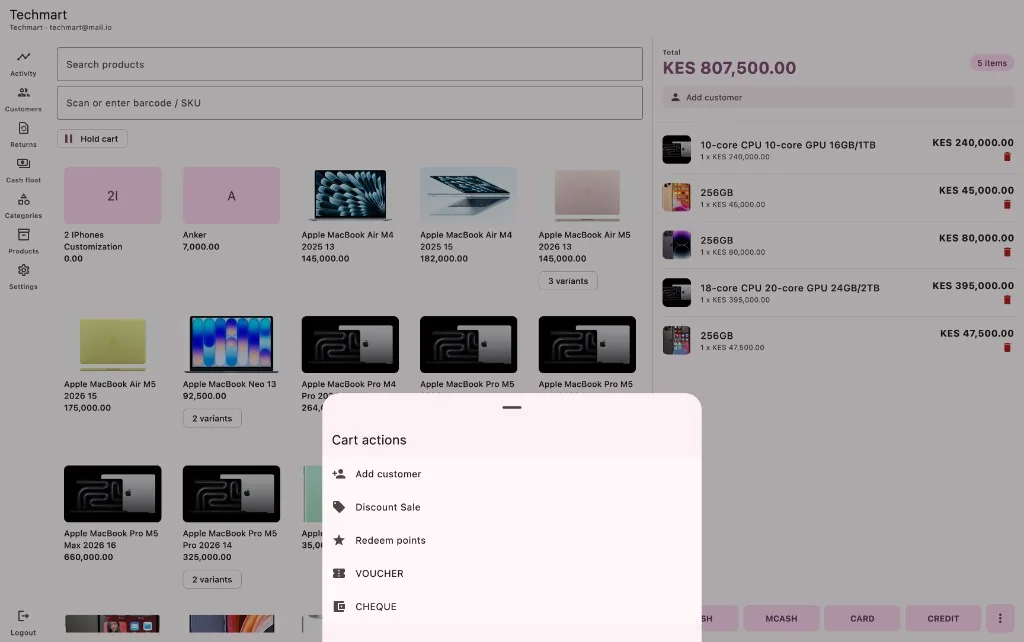Open the Cash float sidebar icon

(x=24, y=163)
